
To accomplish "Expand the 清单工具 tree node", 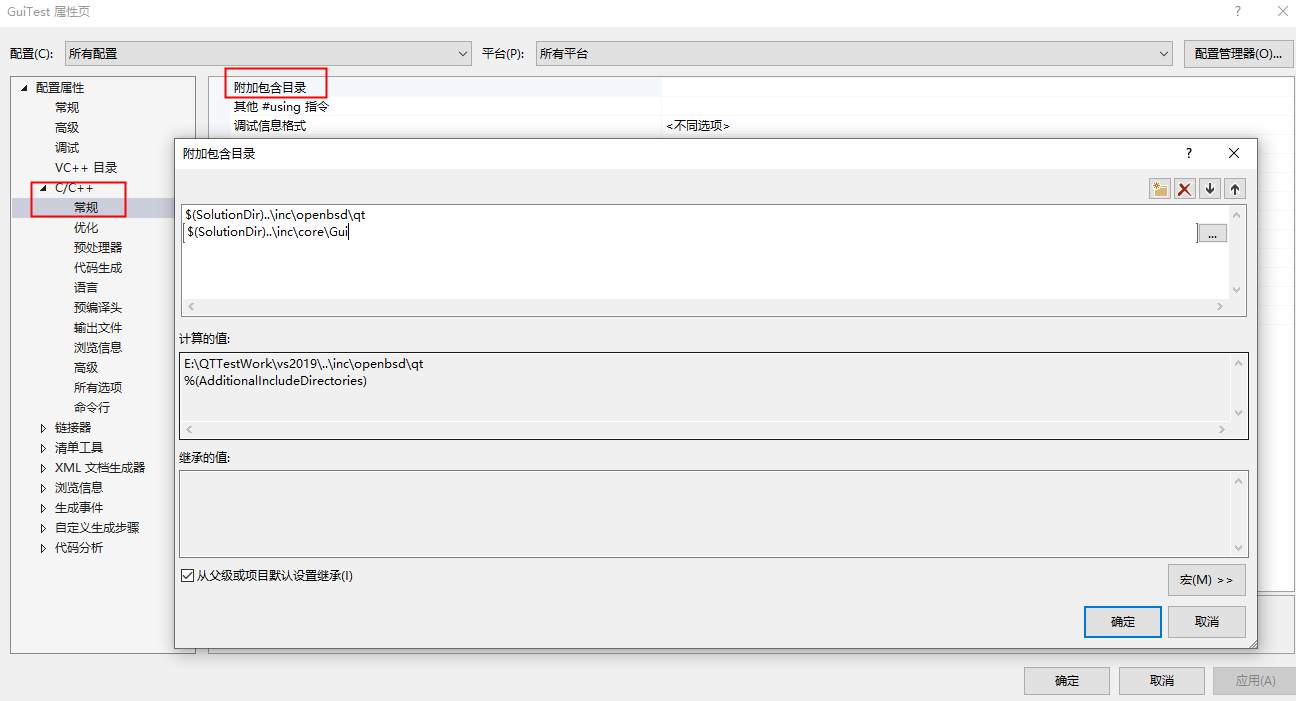I will pyautogui.click(x=43, y=448).
